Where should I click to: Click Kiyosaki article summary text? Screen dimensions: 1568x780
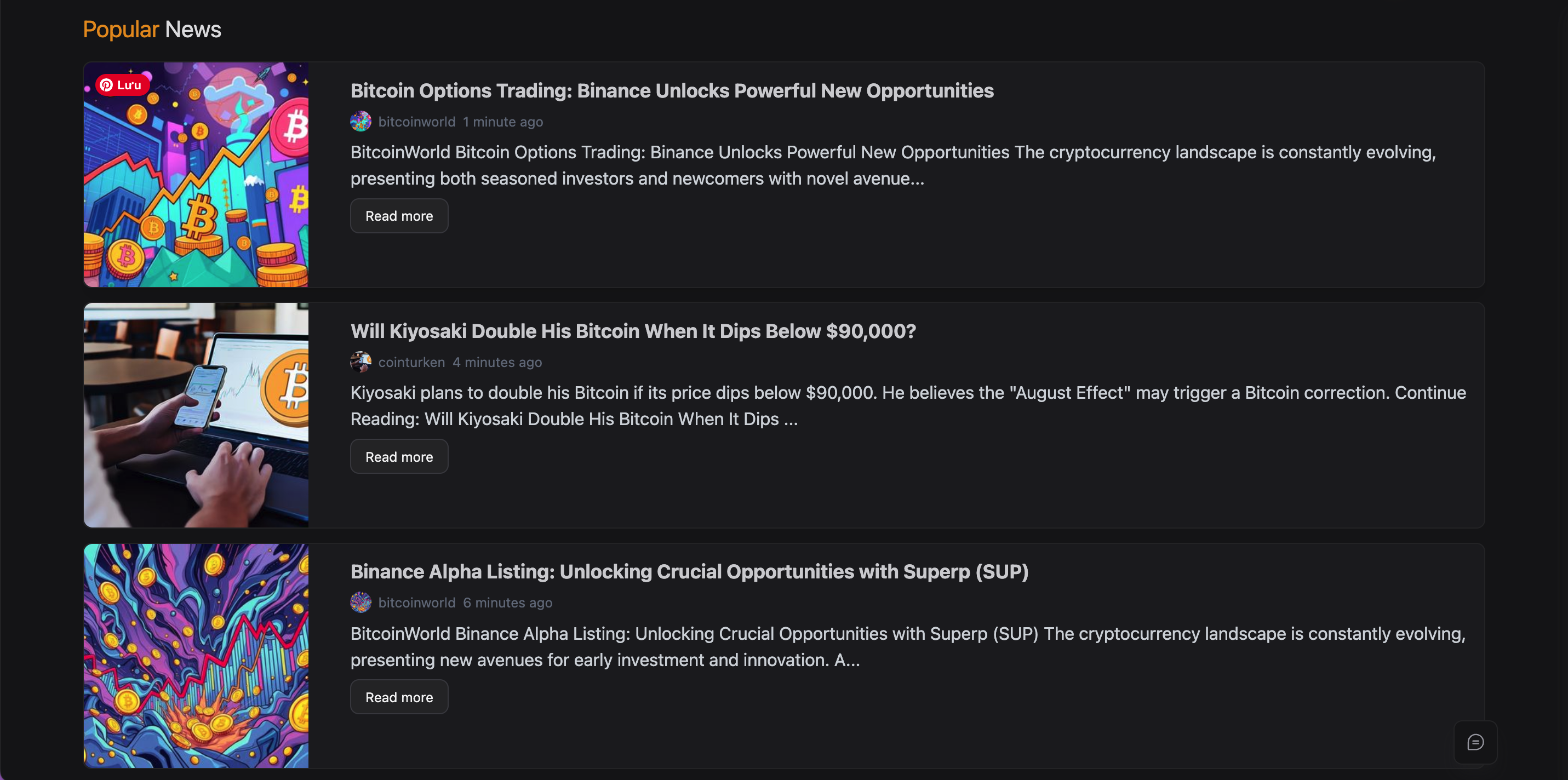907,406
